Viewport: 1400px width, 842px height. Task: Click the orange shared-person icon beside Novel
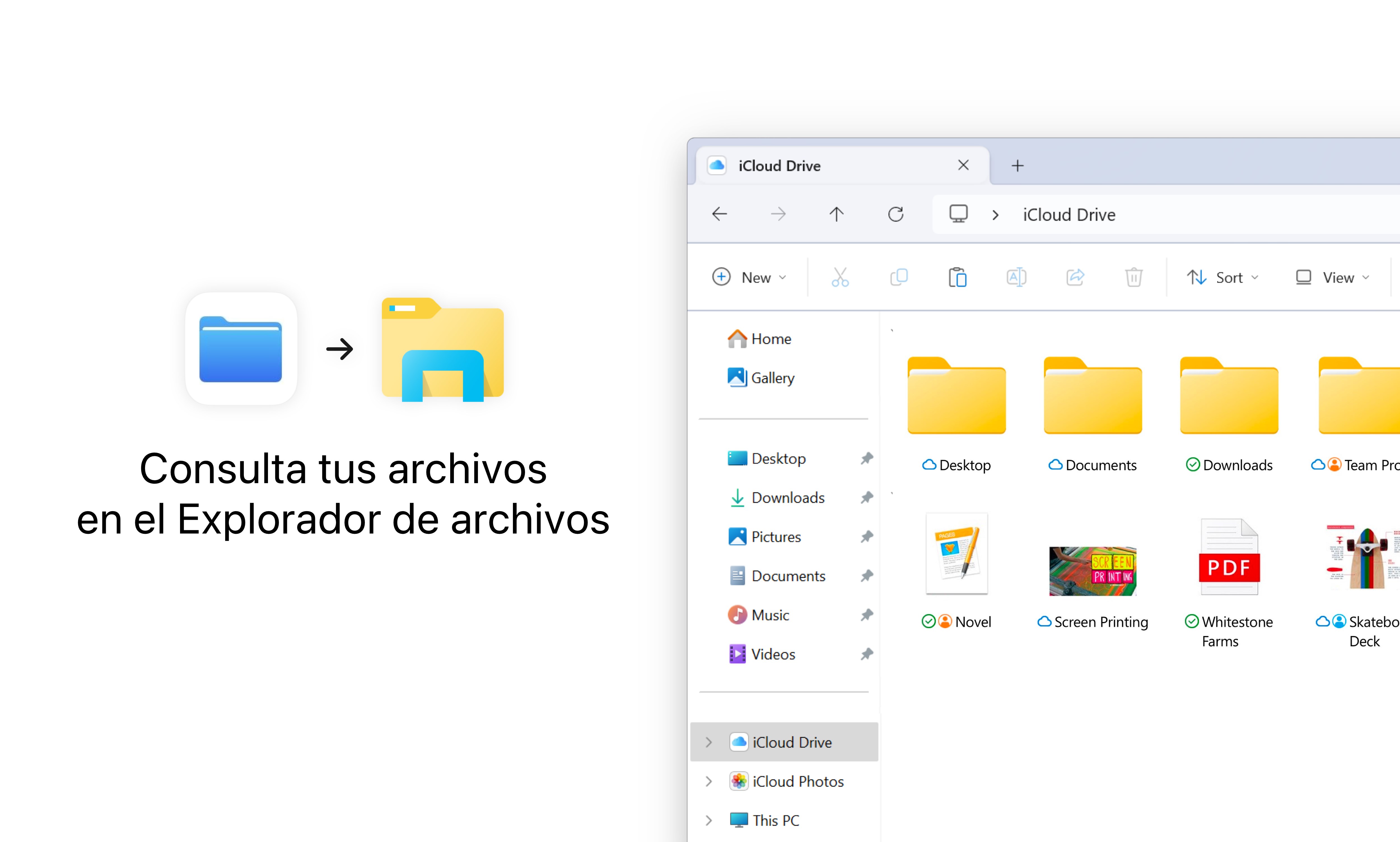click(x=945, y=621)
